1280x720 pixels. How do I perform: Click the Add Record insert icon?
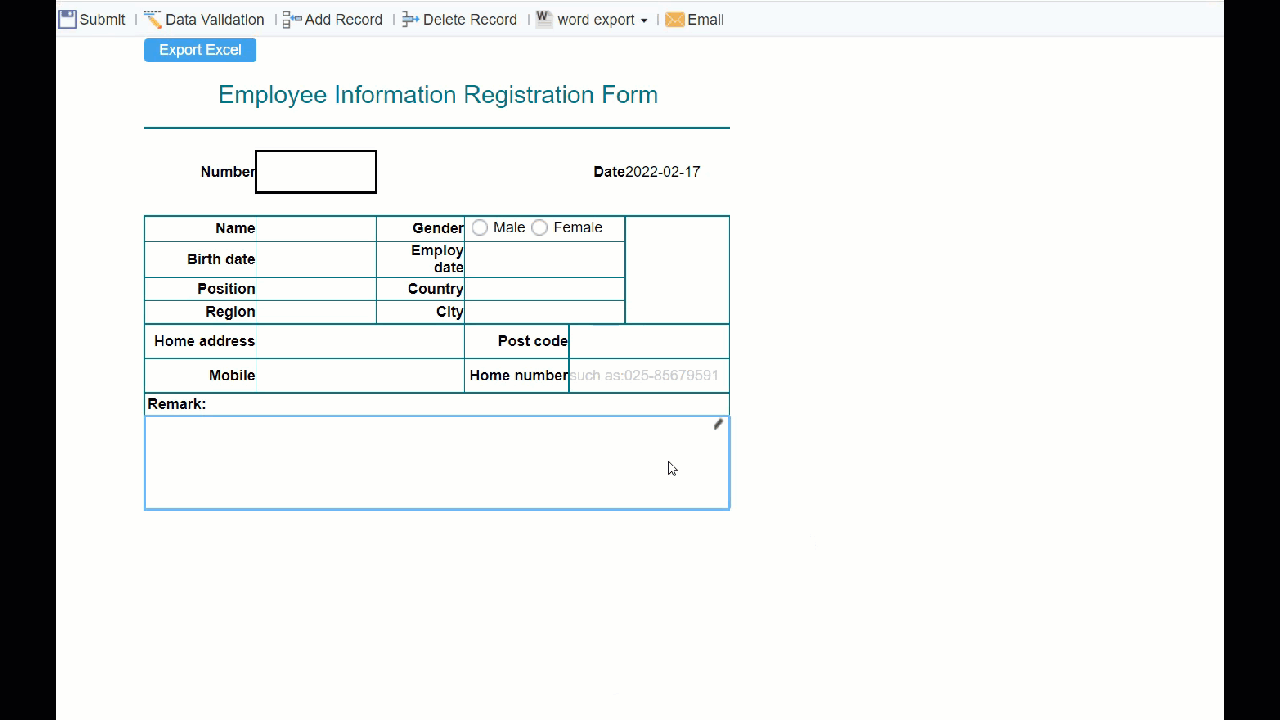[x=289, y=18]
